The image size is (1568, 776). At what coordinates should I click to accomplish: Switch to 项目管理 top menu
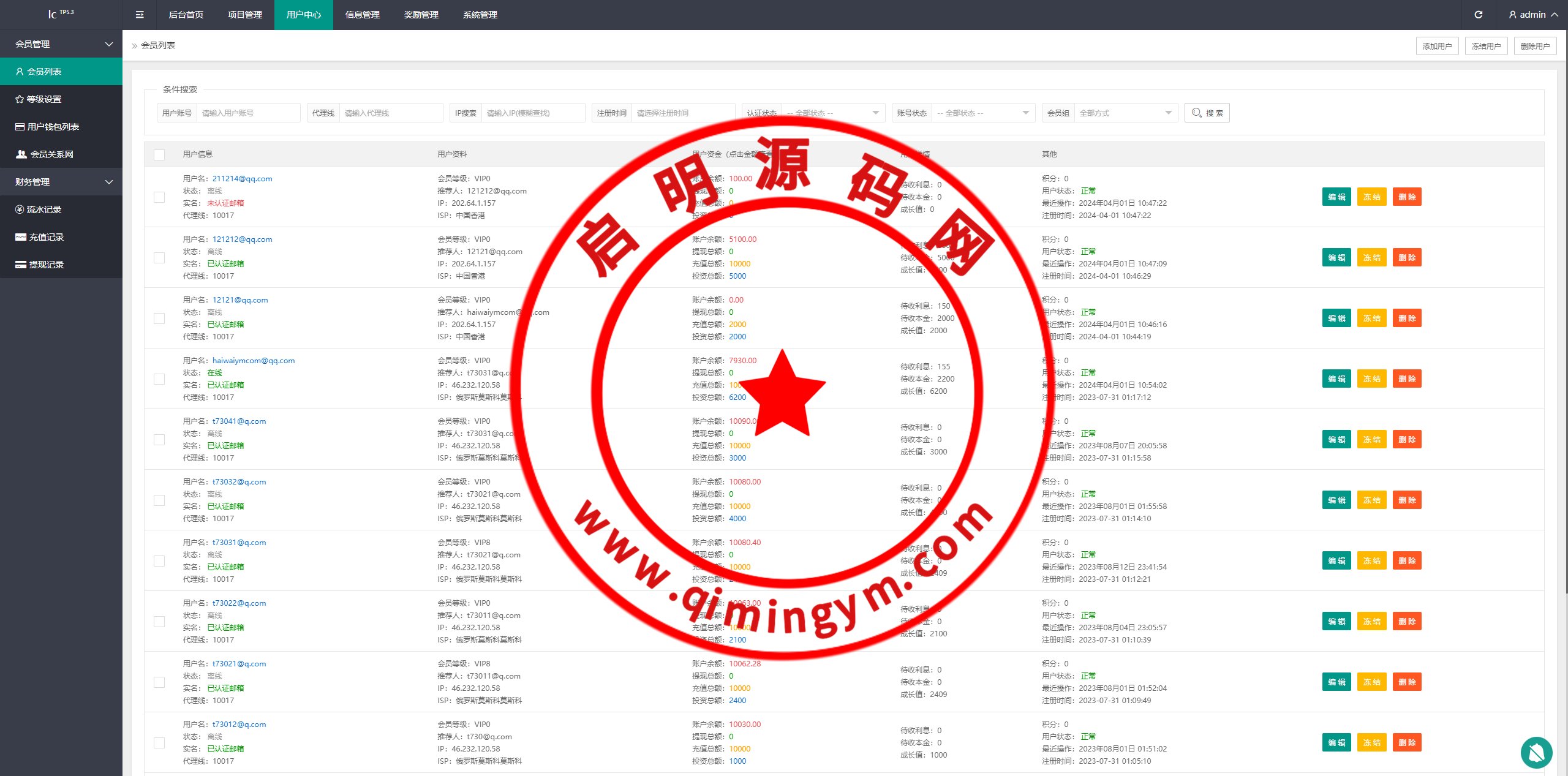(245, 15)
